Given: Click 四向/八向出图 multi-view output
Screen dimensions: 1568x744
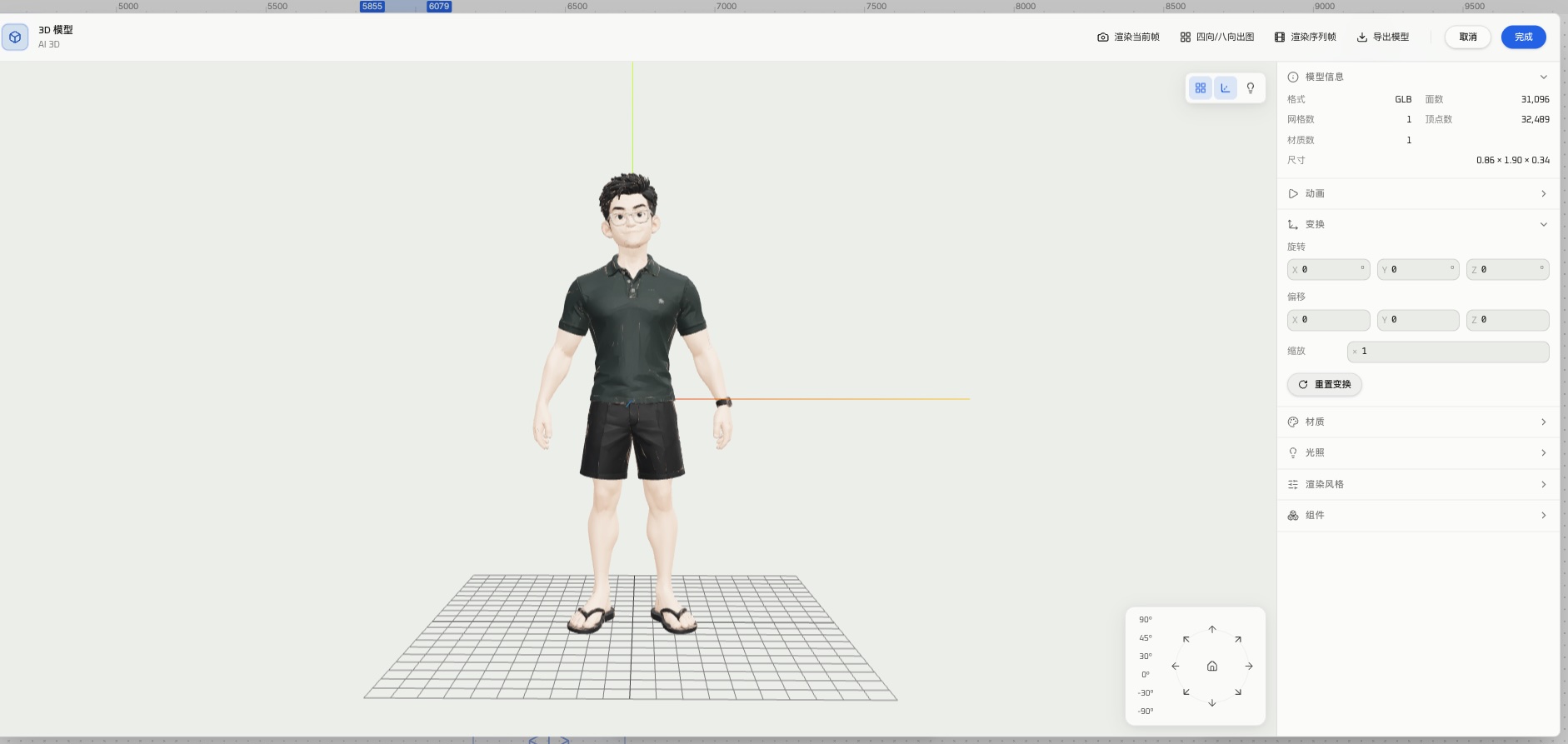Looking at the screenshot, I should click(x=1217, y=37).
